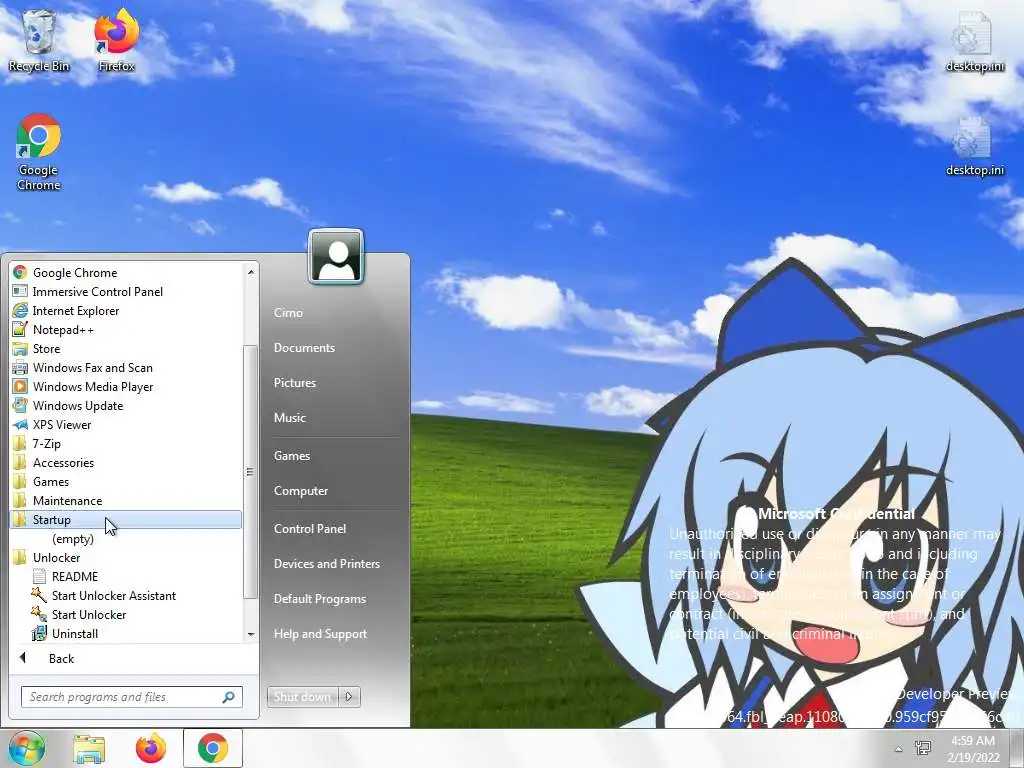Click the Shut down button
Image resolution: width=1024 pixels, height=768 pixels.
tap(302, 696)
